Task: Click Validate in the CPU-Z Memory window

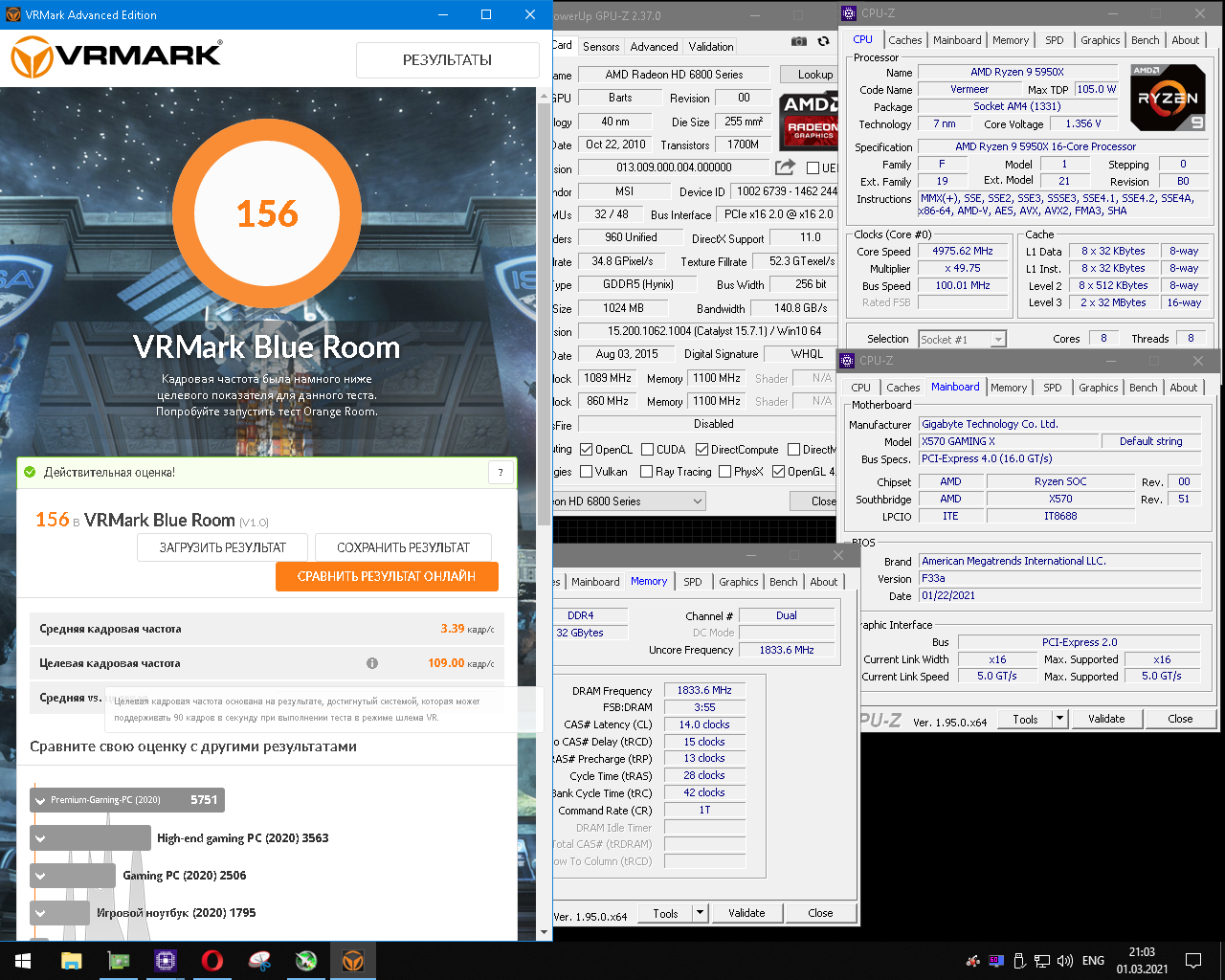Action: click(x=746, y=913)
